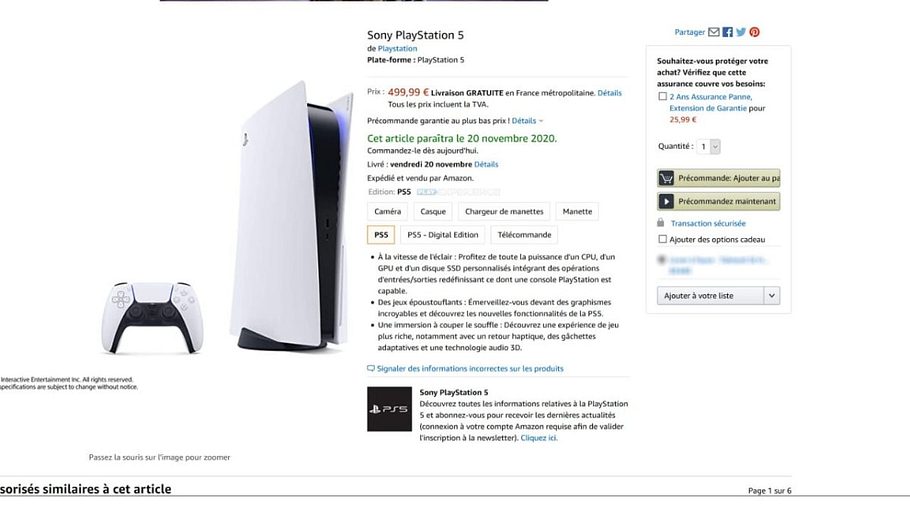Expand price guarantee Détails chevron
This screenshot has height=512, width=910.
[x=542, y=120]
